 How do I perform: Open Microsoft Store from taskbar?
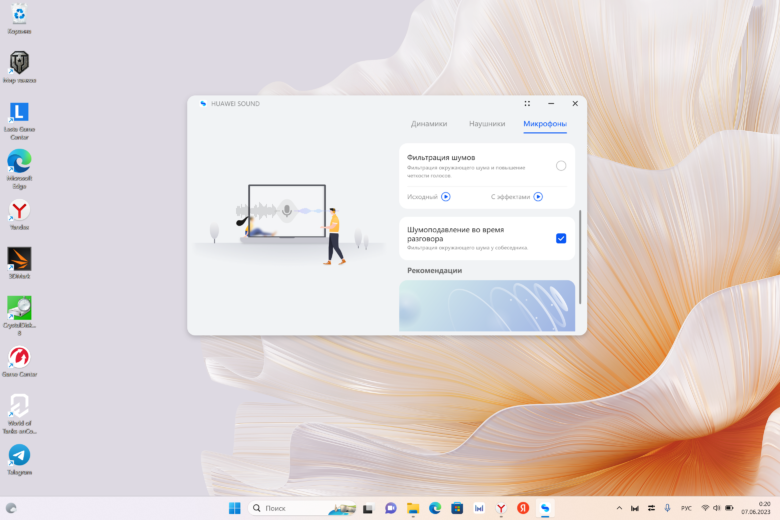[x=457, y=508]
